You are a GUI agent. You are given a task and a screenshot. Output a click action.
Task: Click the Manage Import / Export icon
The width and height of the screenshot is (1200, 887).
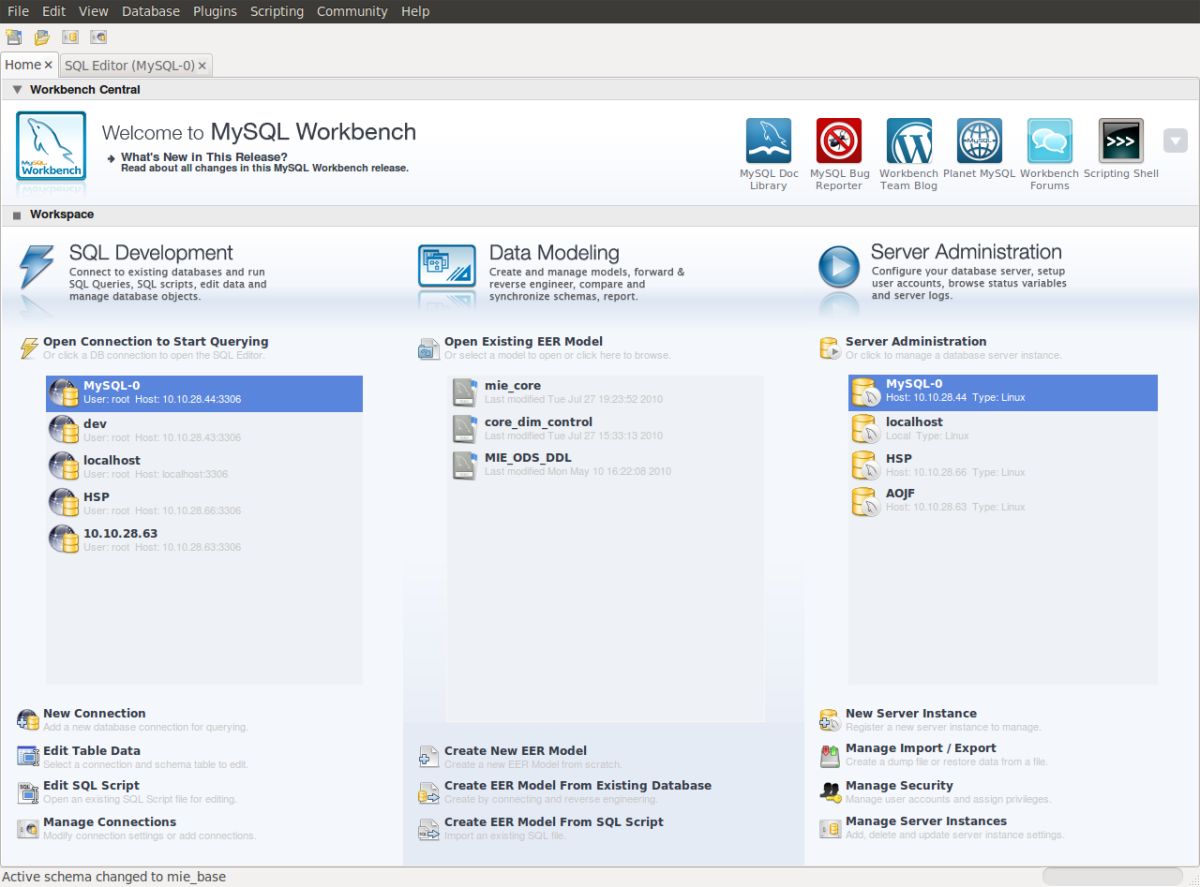click(830, 755)
